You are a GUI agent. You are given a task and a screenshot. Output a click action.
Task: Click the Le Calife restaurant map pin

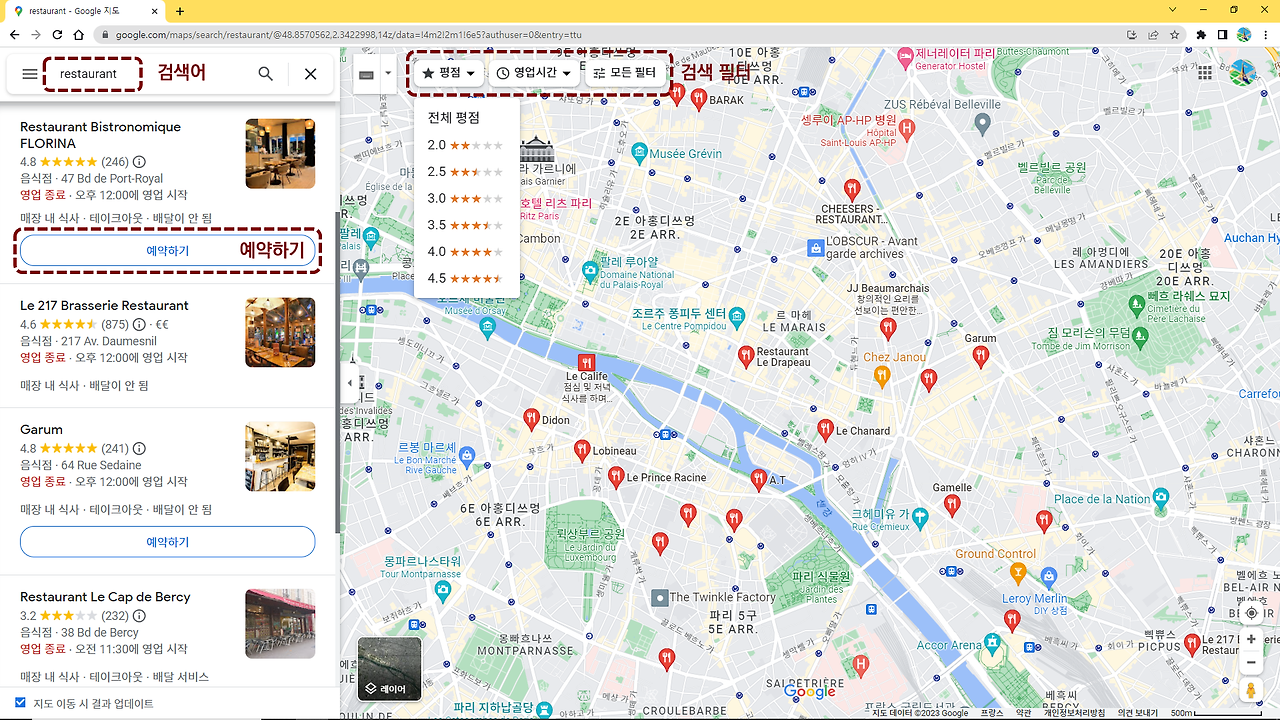coord(587,362)
